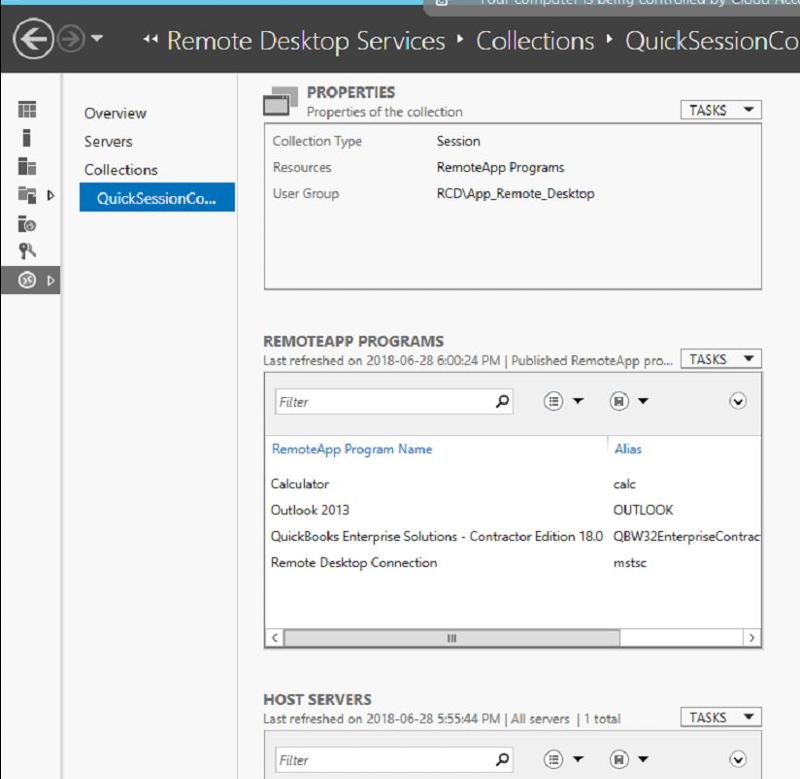
Task: Open the Collections page
Action: [x=121, y=170]
